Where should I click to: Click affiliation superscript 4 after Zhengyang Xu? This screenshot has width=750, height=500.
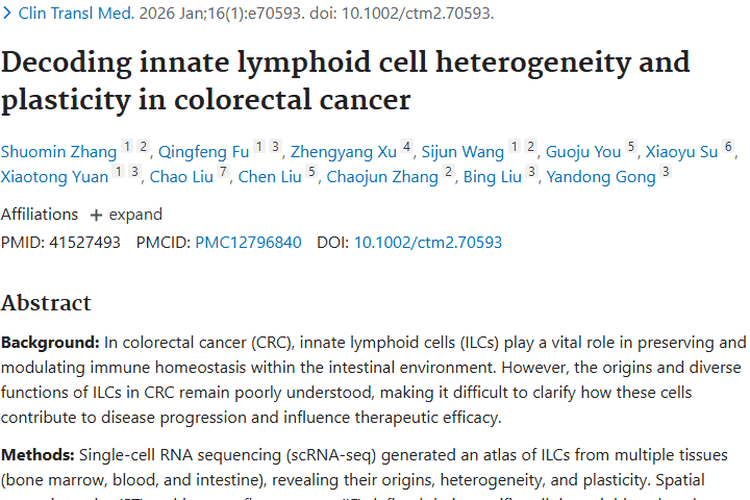[407, 147]
